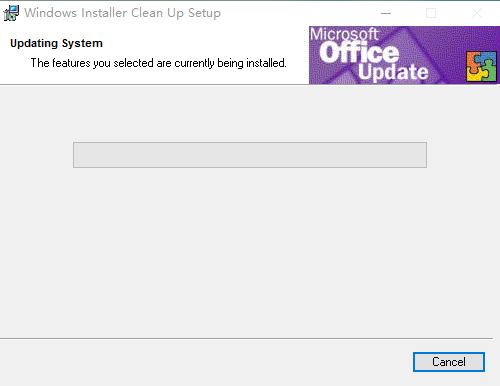Click the empty gray area below progress bar
The height and width of the screenshot is (386, 500).
[x=250, y=250]
